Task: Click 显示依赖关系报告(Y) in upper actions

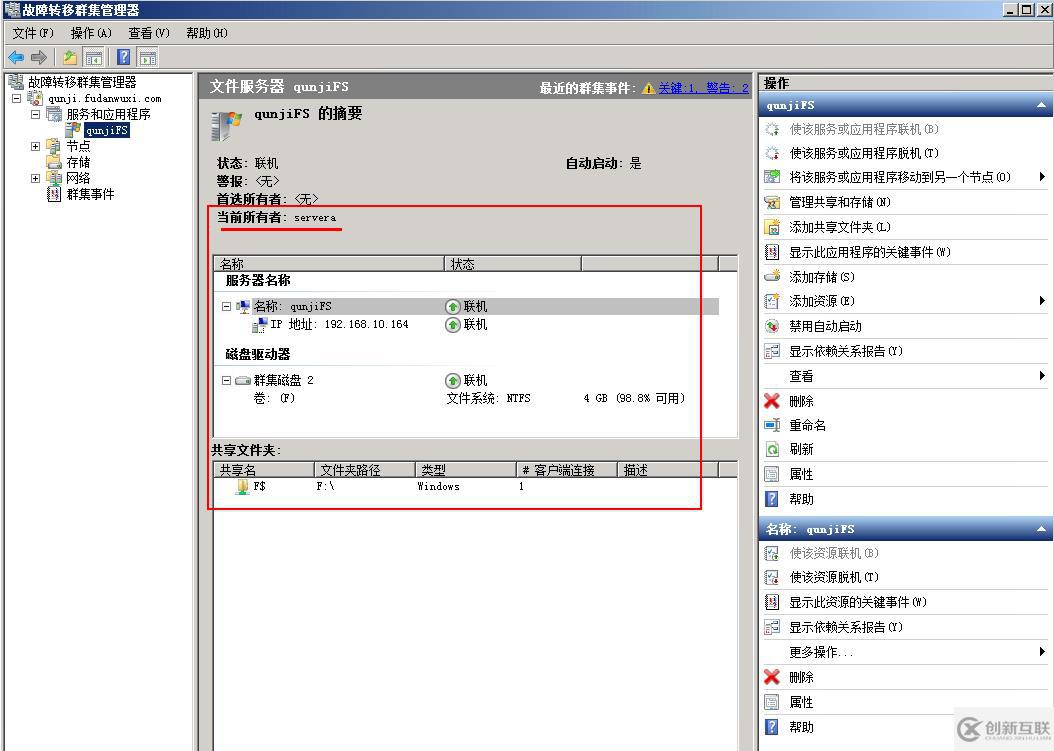Action: point(846,351)
